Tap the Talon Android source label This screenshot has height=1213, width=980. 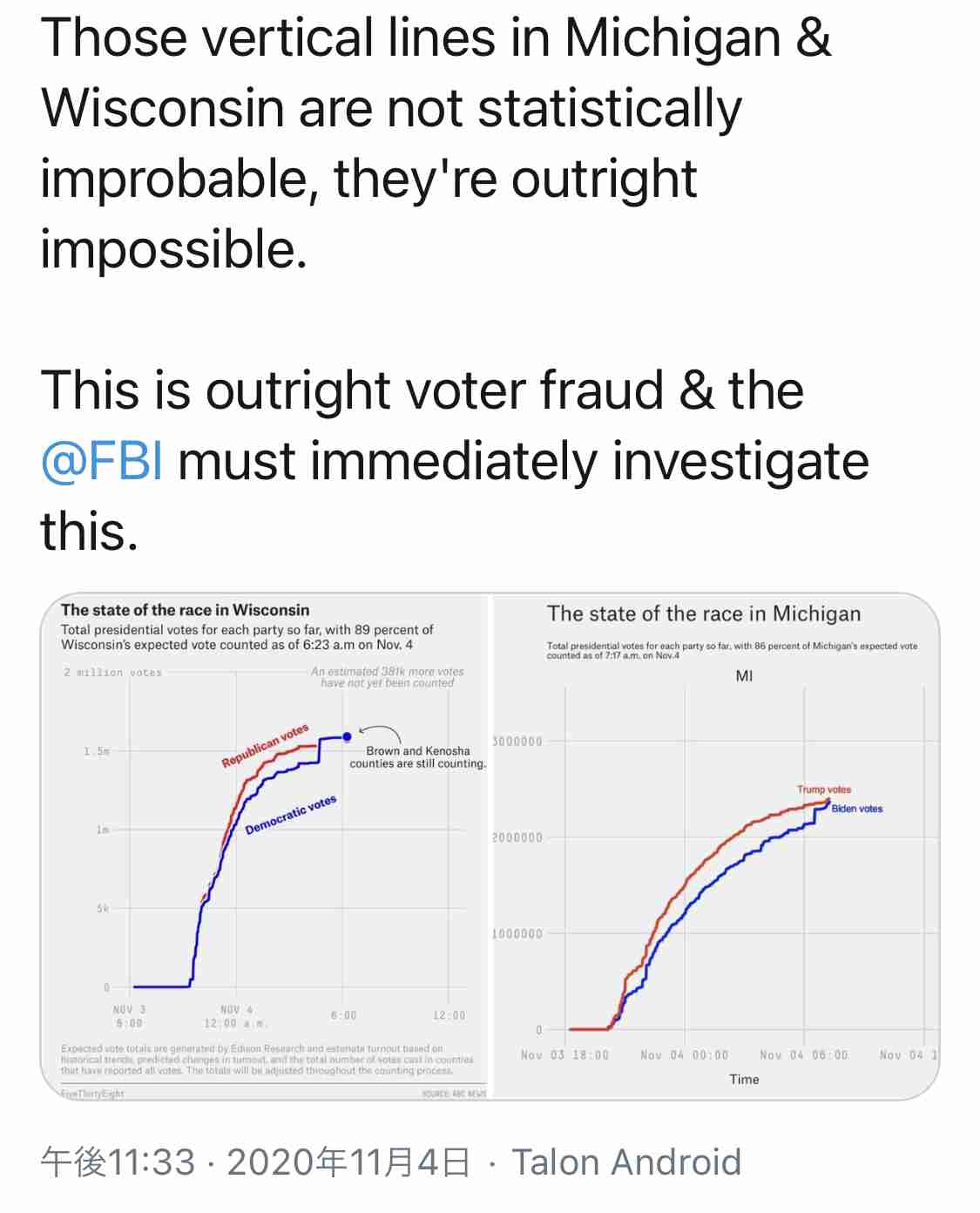[625, 1162]
